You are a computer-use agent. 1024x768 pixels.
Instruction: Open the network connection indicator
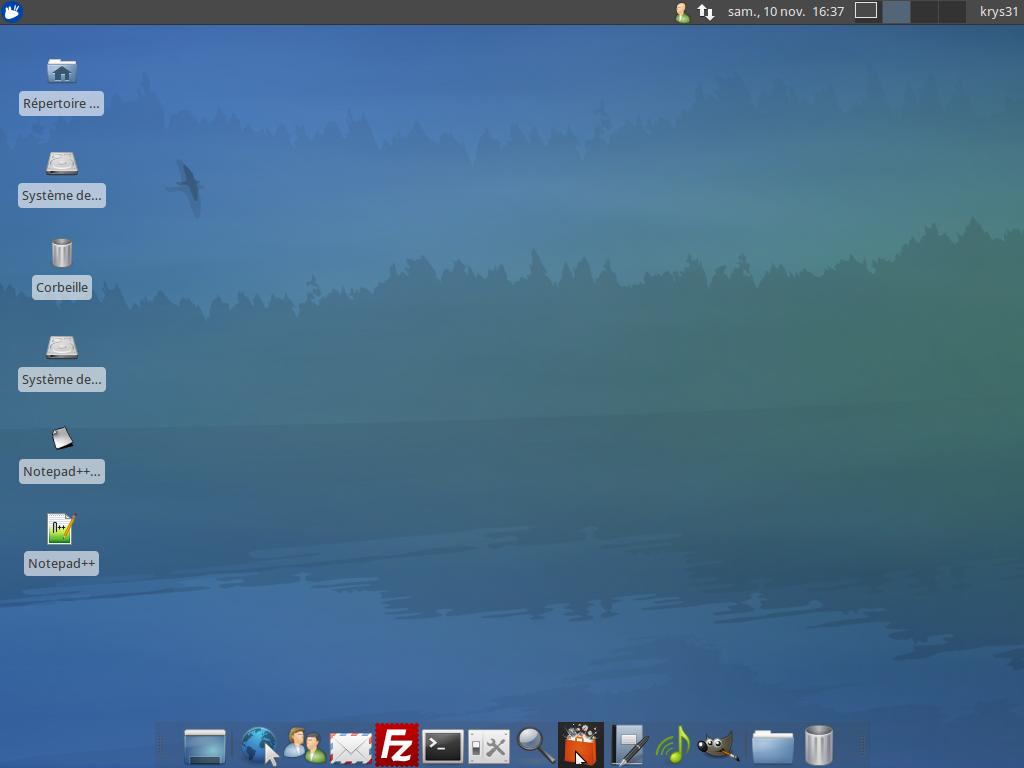click(x=705, y=12)
